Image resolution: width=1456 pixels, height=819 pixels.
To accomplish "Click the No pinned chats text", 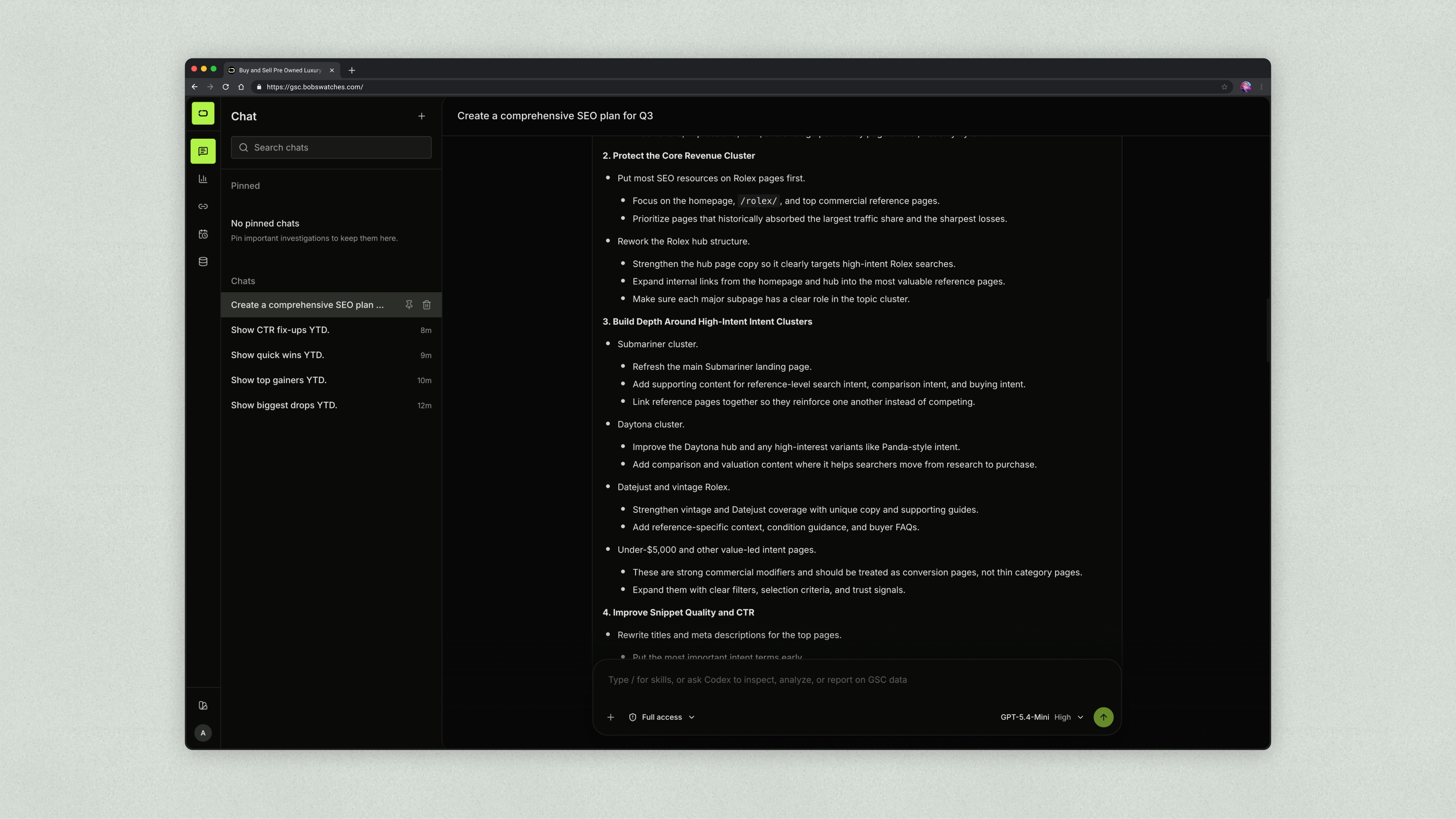I will (x=265, y=224).
